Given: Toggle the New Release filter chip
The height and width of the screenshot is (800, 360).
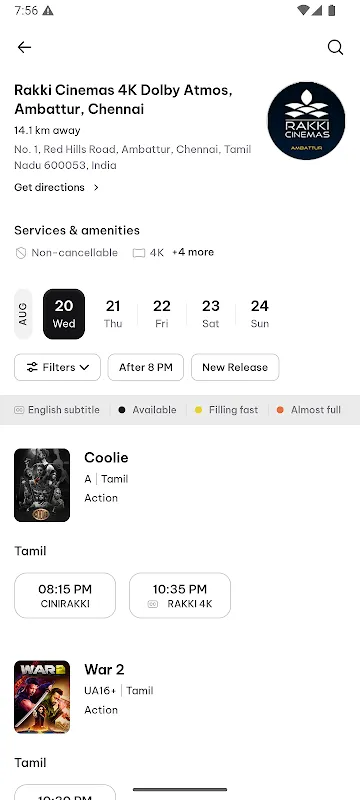Looking at the screenshot, I should coord(235,367).
